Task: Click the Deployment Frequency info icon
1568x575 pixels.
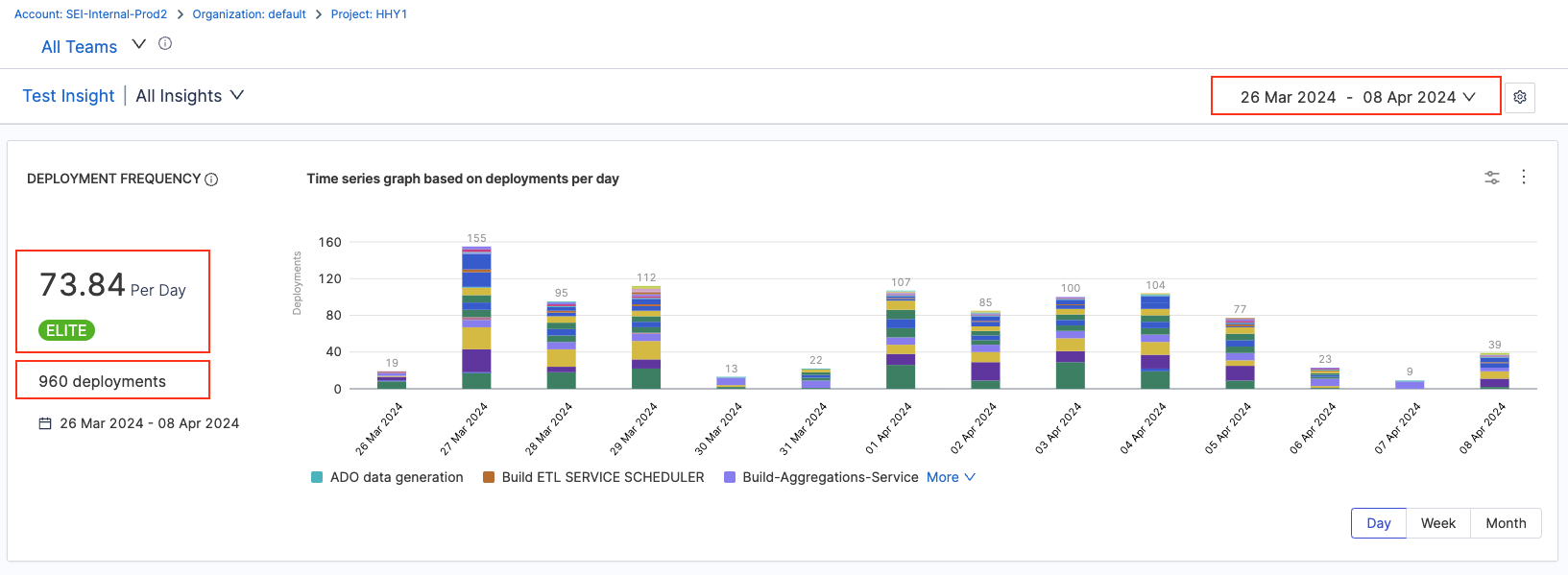Action: pos(211,180)
